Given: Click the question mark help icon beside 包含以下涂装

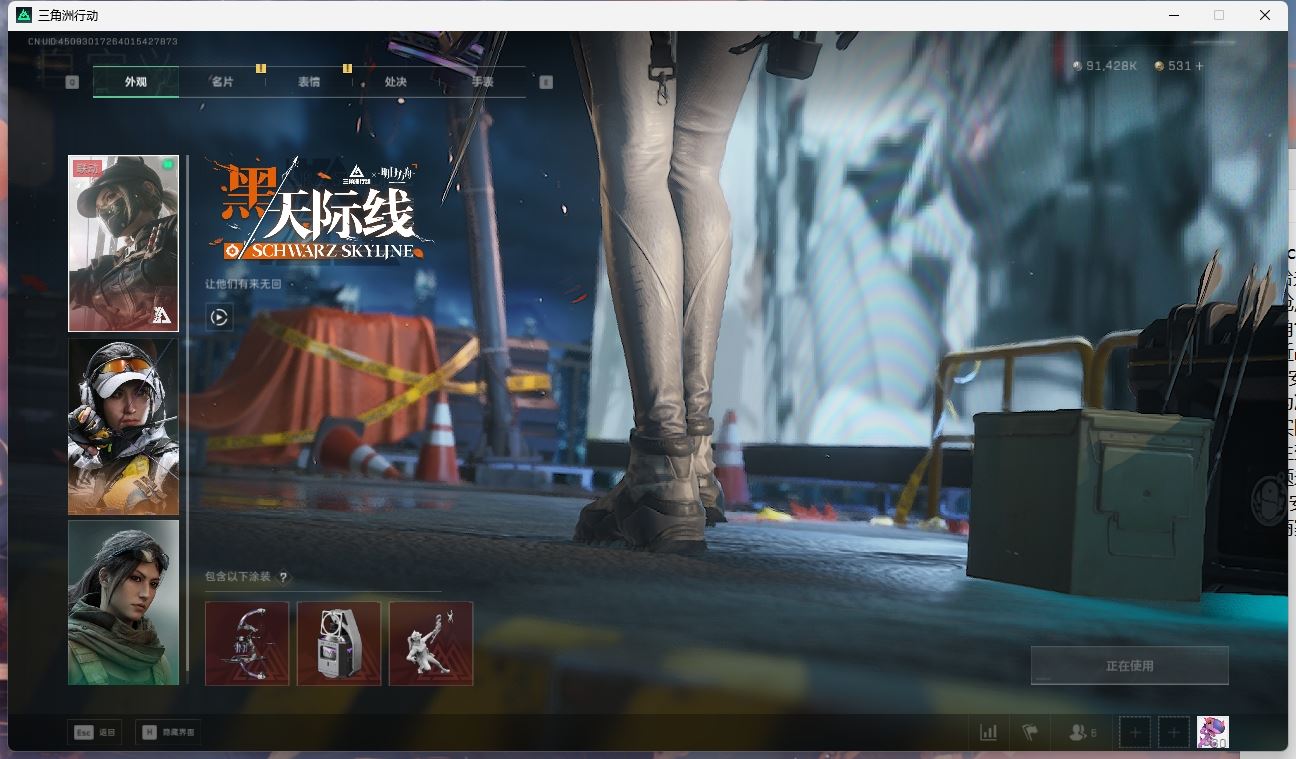Looking at the screenshot, I should click(283, 577).
